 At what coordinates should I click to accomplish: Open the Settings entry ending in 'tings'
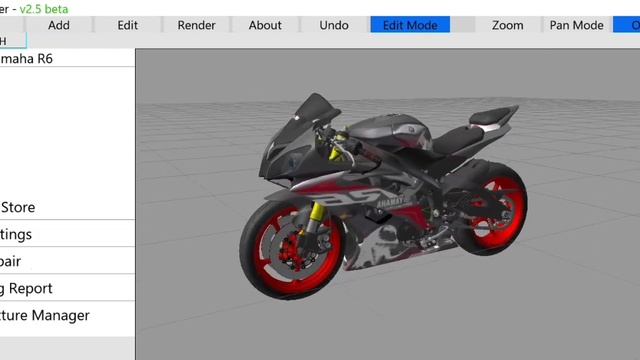67,234
